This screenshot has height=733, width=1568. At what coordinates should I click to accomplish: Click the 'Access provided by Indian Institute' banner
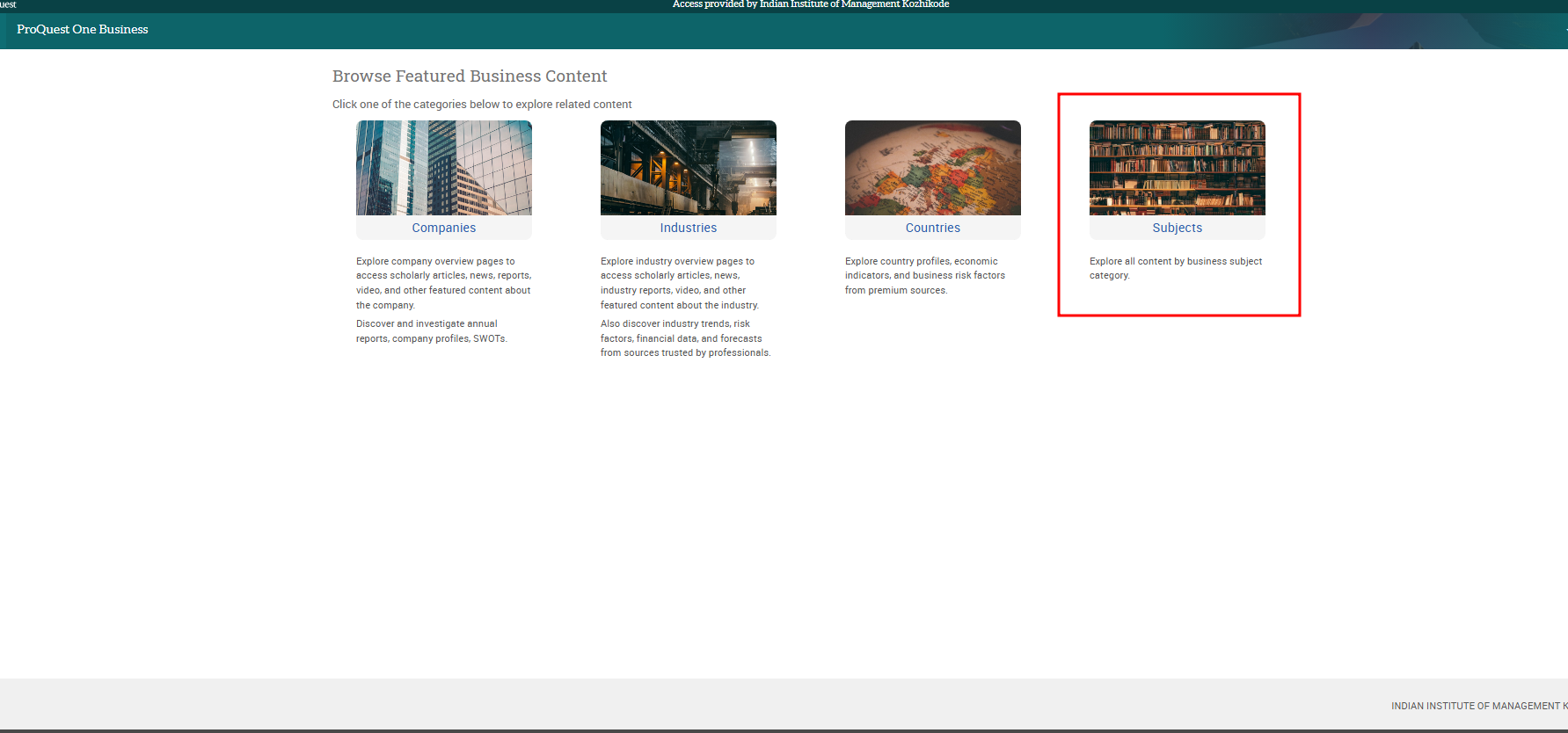(x=810, y=5)
